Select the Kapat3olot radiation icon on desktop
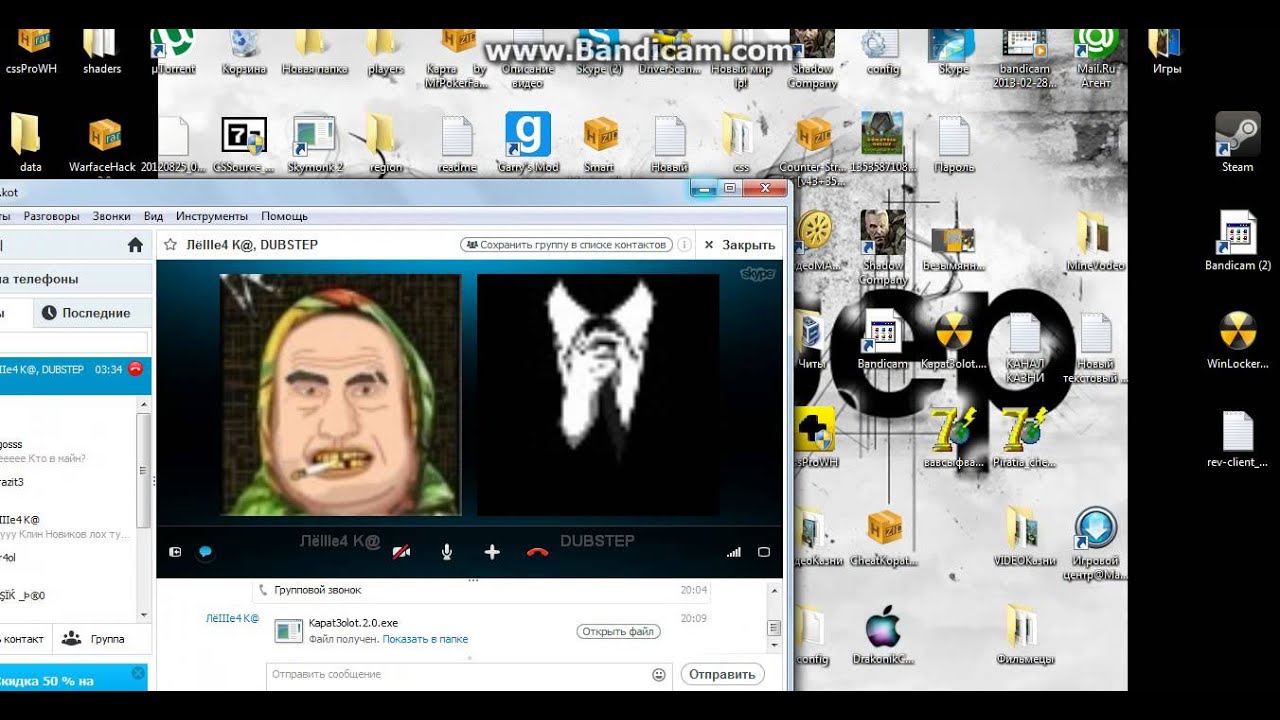This screenshot has width=1280, height=720. pos(953,342)
